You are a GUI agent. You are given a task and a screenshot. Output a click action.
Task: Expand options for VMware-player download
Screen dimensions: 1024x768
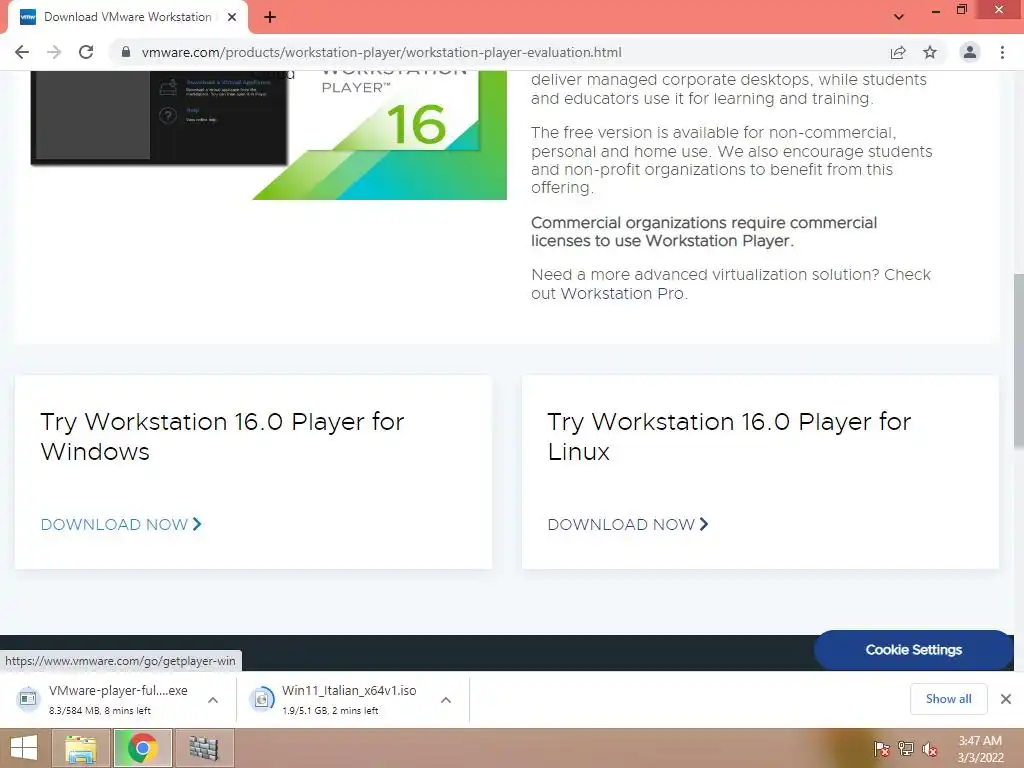coord(213,700)
